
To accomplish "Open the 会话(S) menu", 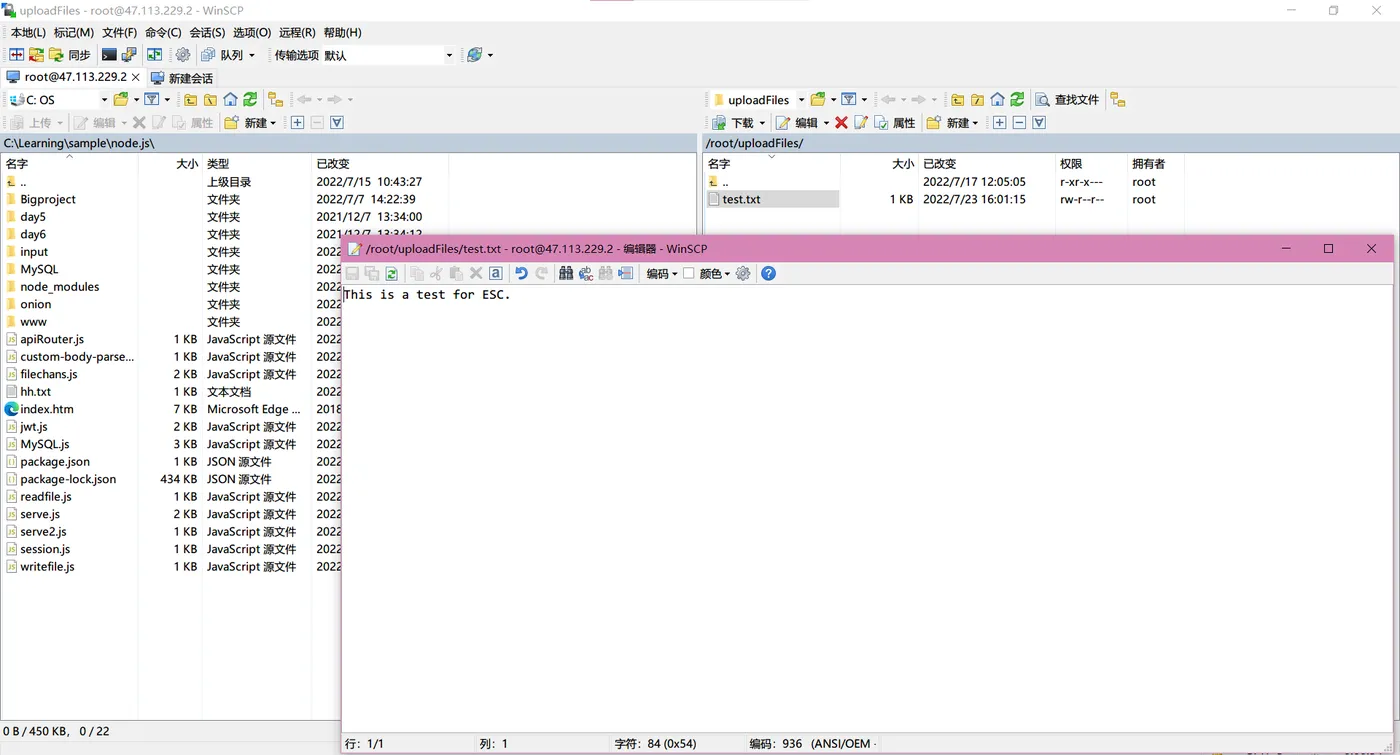I will [x=207, y=32].
